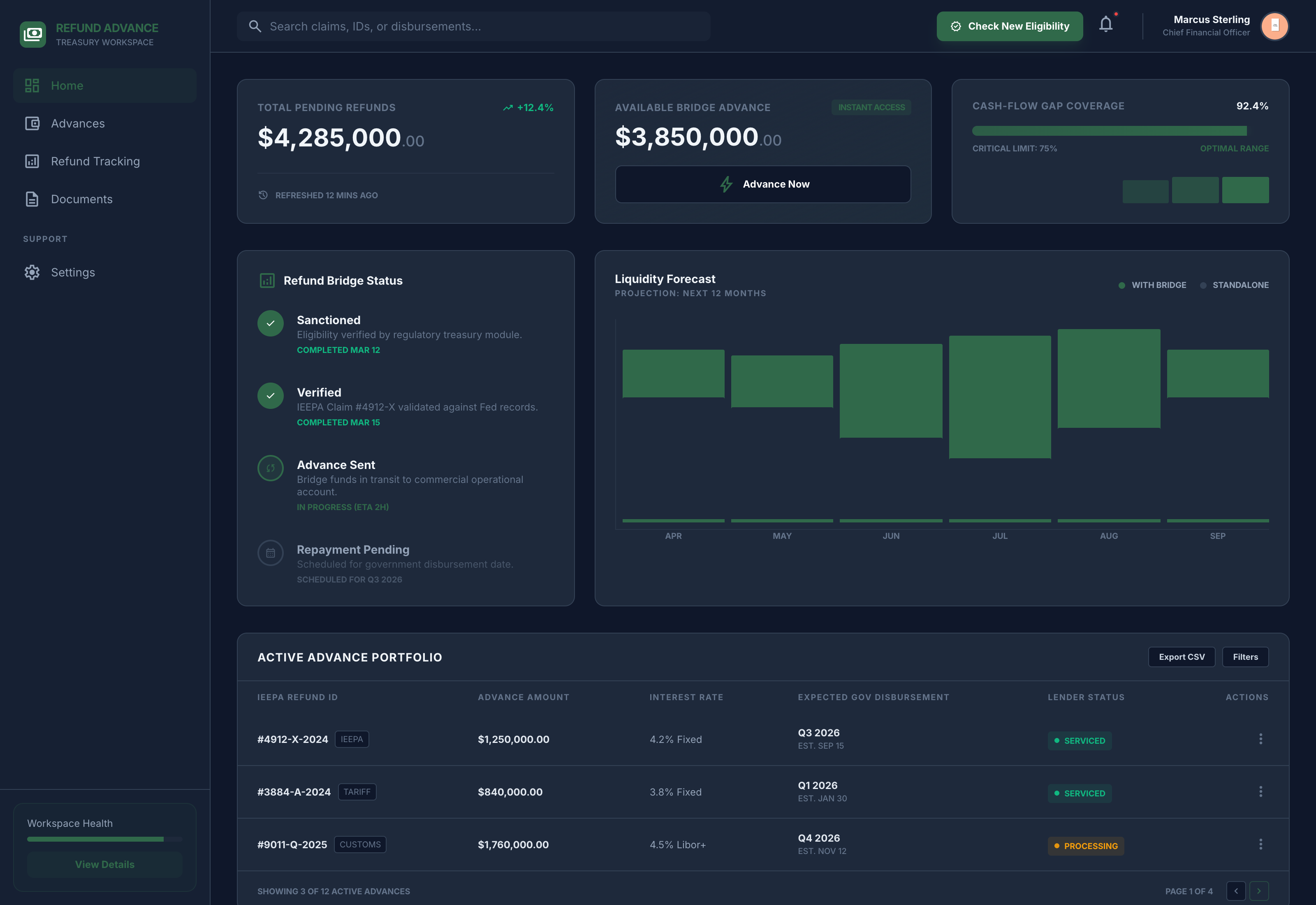The image size is (1316, 905).
Task: Click Marcus Sterling's profile avatar
Action: [1274, 26]
